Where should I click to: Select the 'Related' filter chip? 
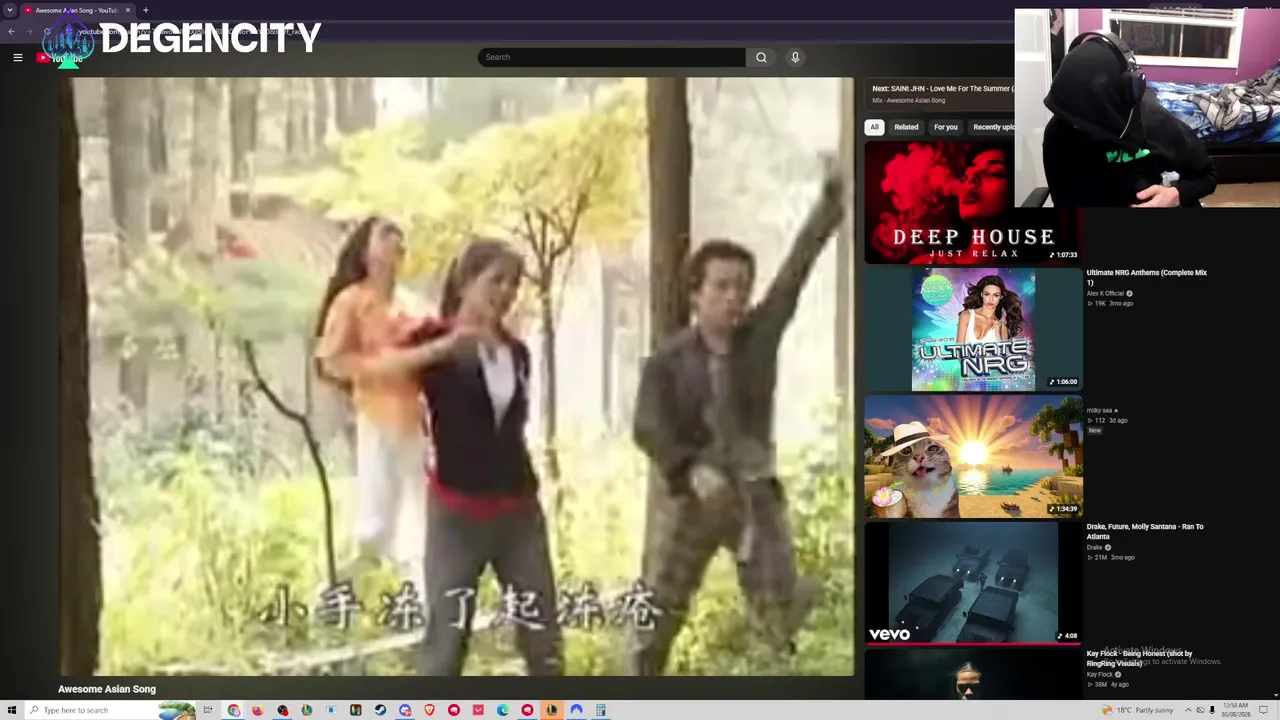[x=906, y=127]
